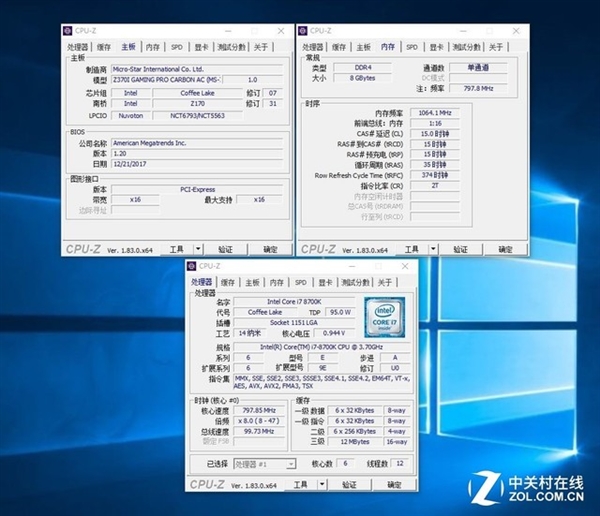Click tRFC value 374 时钟
The width and height of the screenshot is (600, 516).
click(435, 175)
